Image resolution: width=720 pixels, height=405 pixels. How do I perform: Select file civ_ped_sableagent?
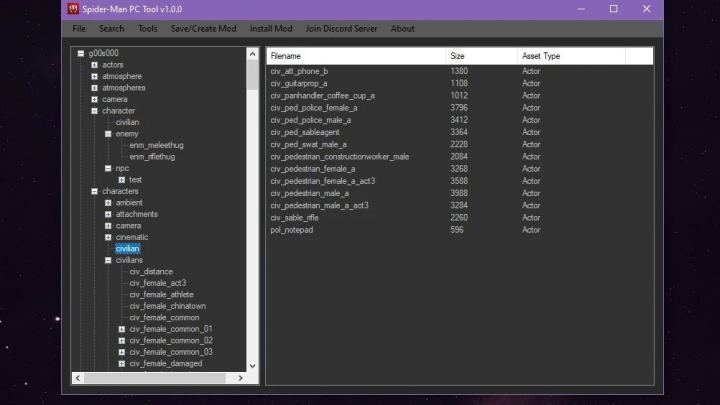pos(305,132)
